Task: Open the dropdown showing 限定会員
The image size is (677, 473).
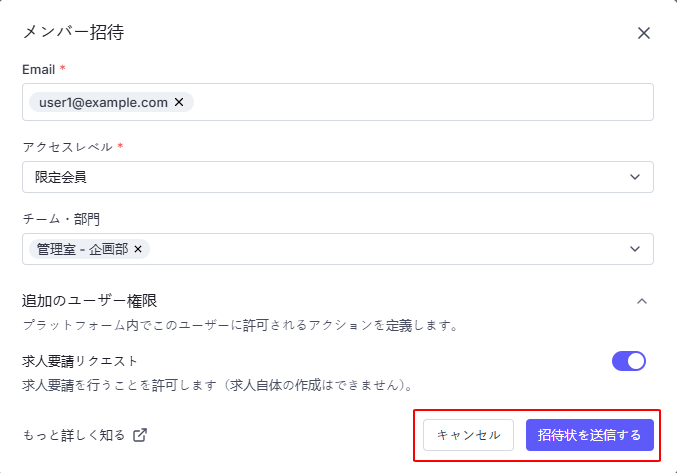Action: (x=320, y=177)
